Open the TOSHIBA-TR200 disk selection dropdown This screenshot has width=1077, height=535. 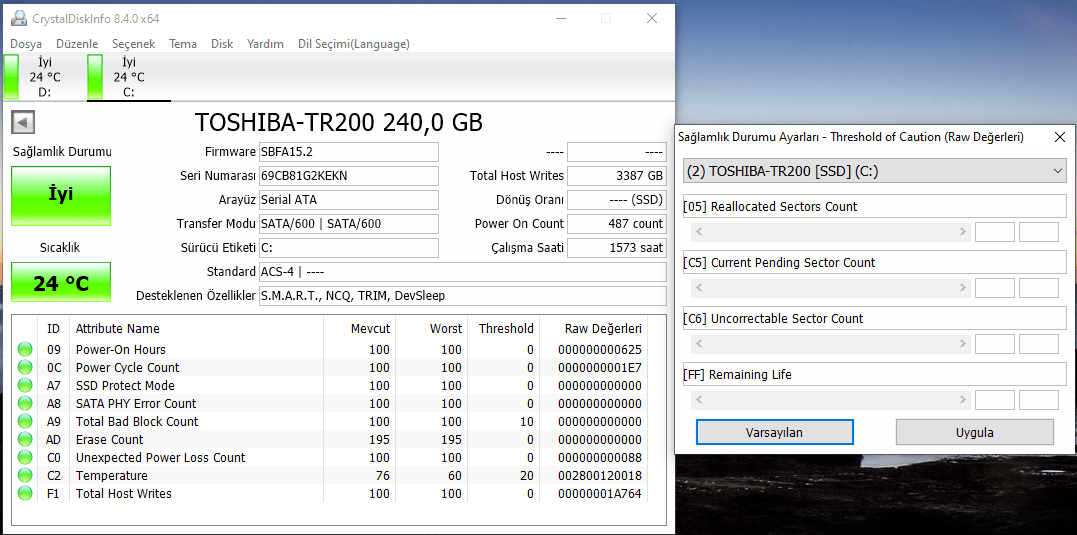874,171
